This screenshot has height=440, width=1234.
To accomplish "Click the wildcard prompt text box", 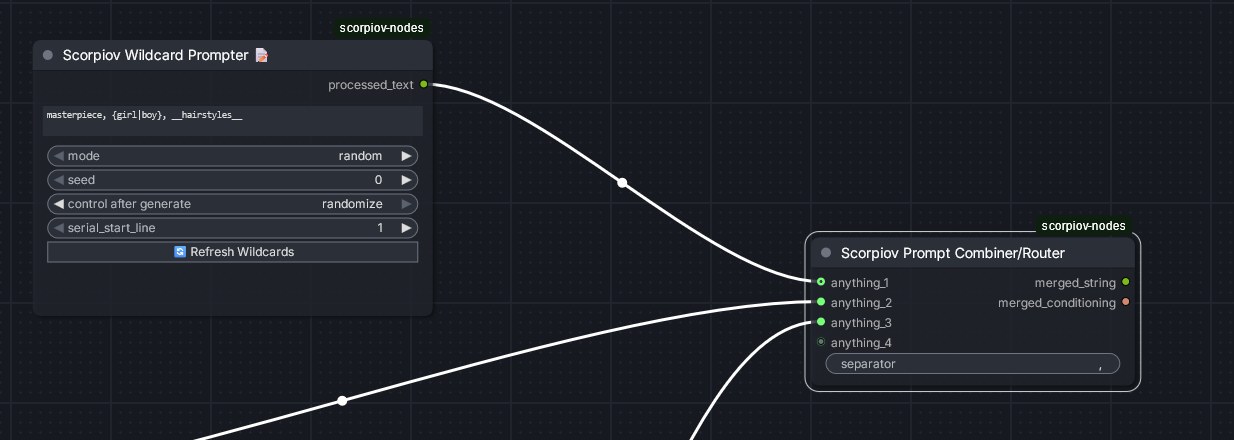I will click(x=233, y=120).
